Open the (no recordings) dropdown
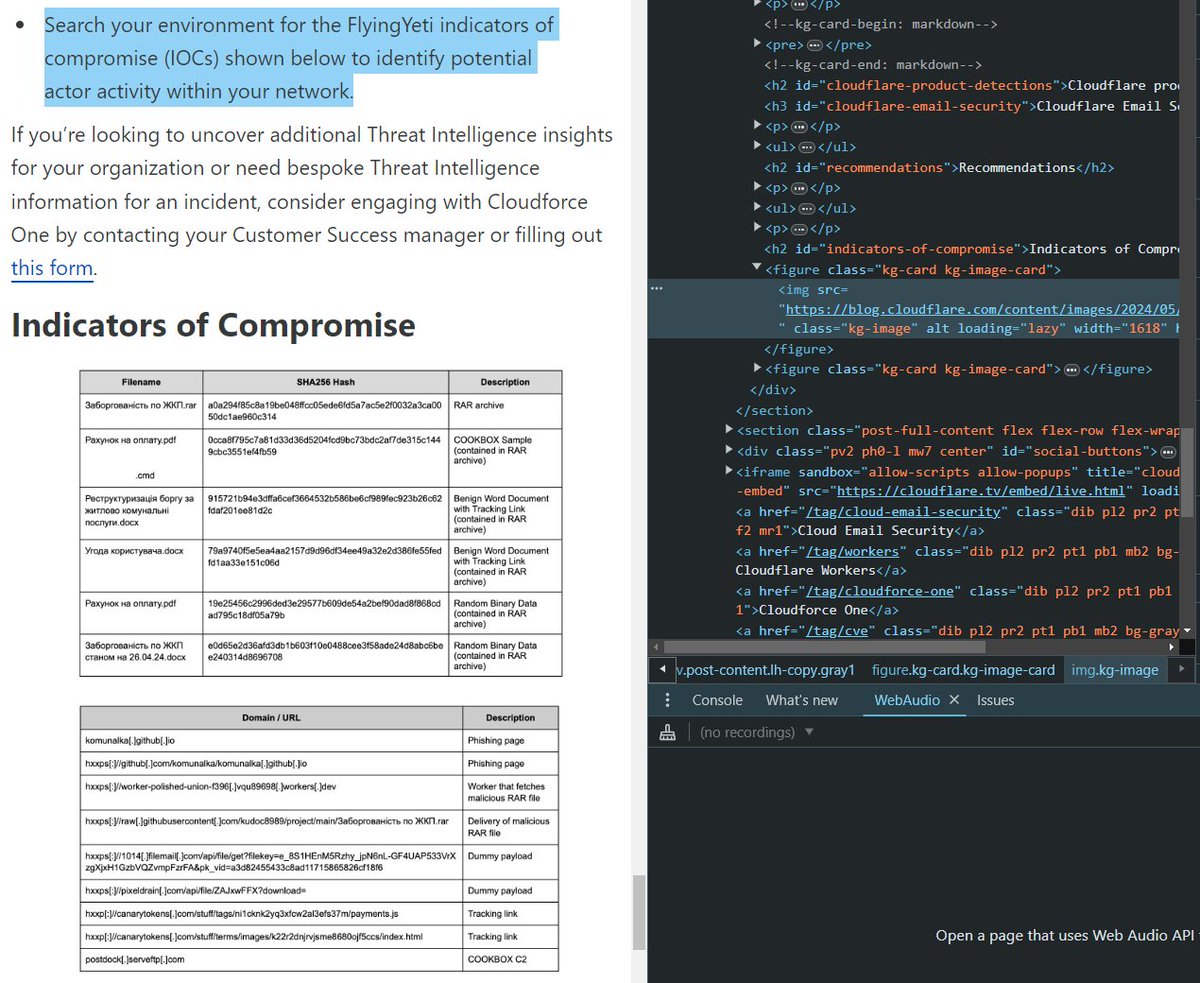The width and height of the screenshot is (1200, 983). point(757,733)
